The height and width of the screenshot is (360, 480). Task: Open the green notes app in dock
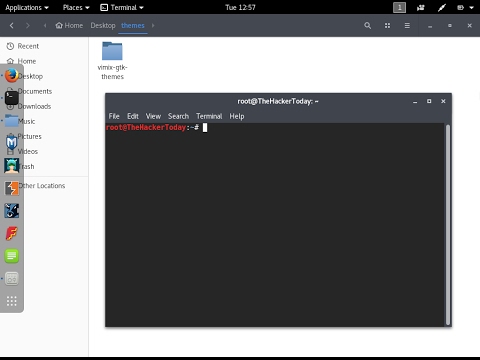pos(12,256)
